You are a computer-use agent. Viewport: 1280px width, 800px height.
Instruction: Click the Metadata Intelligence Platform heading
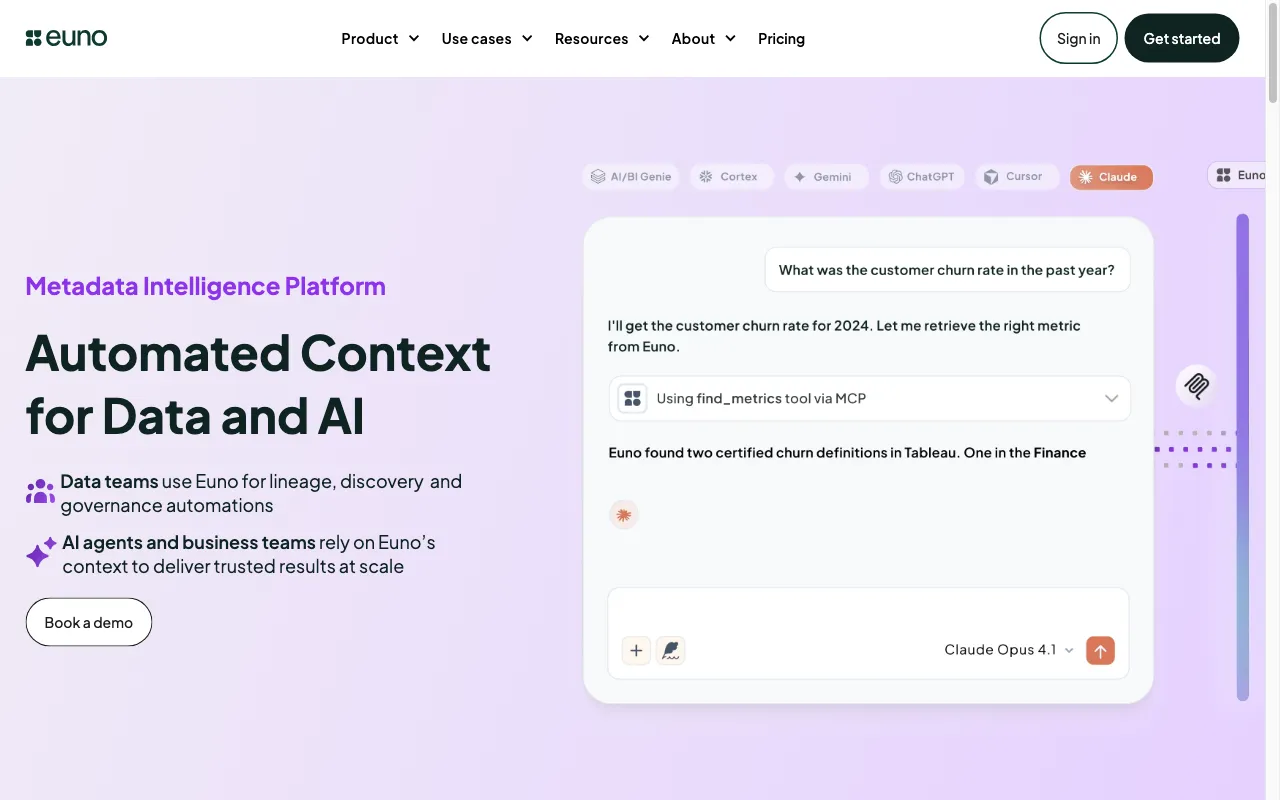(x=206, y=286)
